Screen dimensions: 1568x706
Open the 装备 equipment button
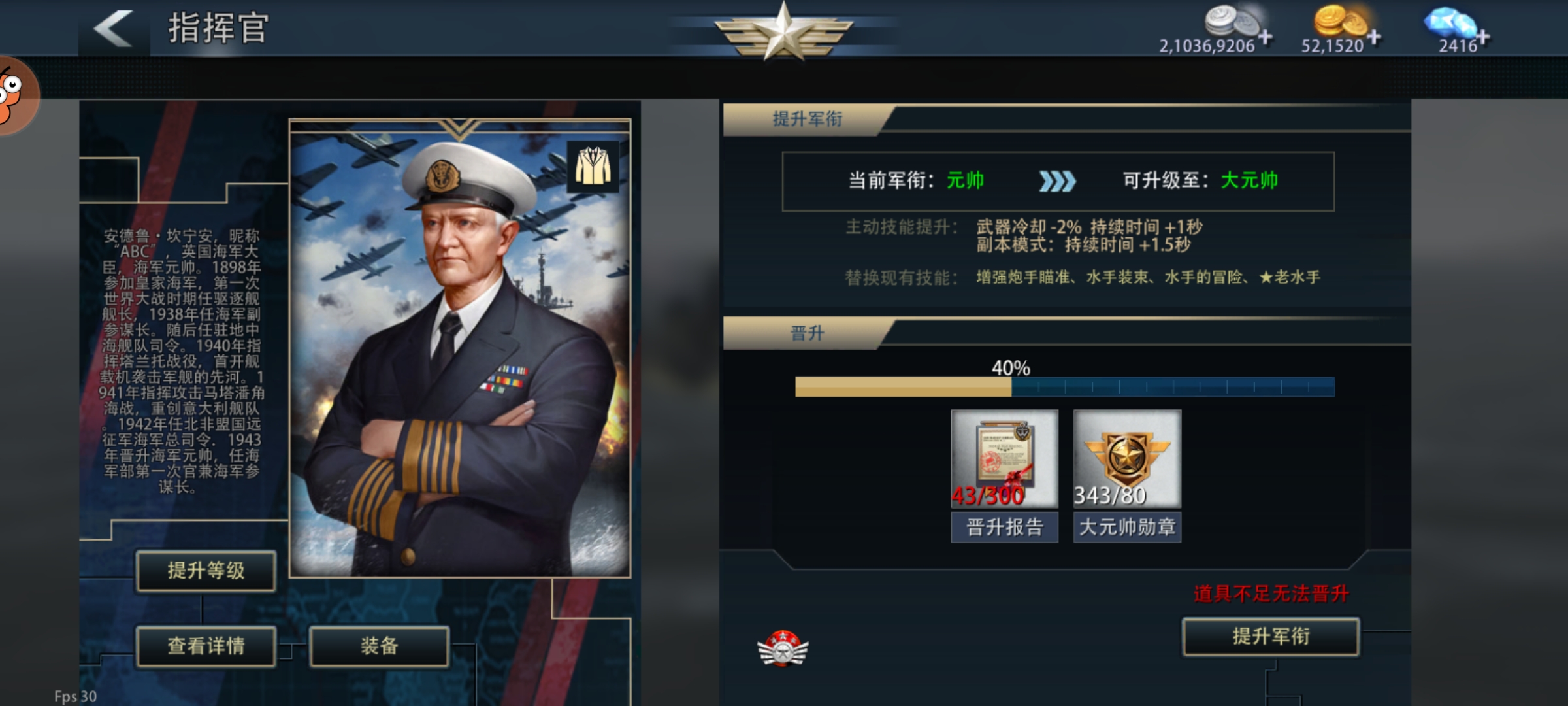point(379,647)
